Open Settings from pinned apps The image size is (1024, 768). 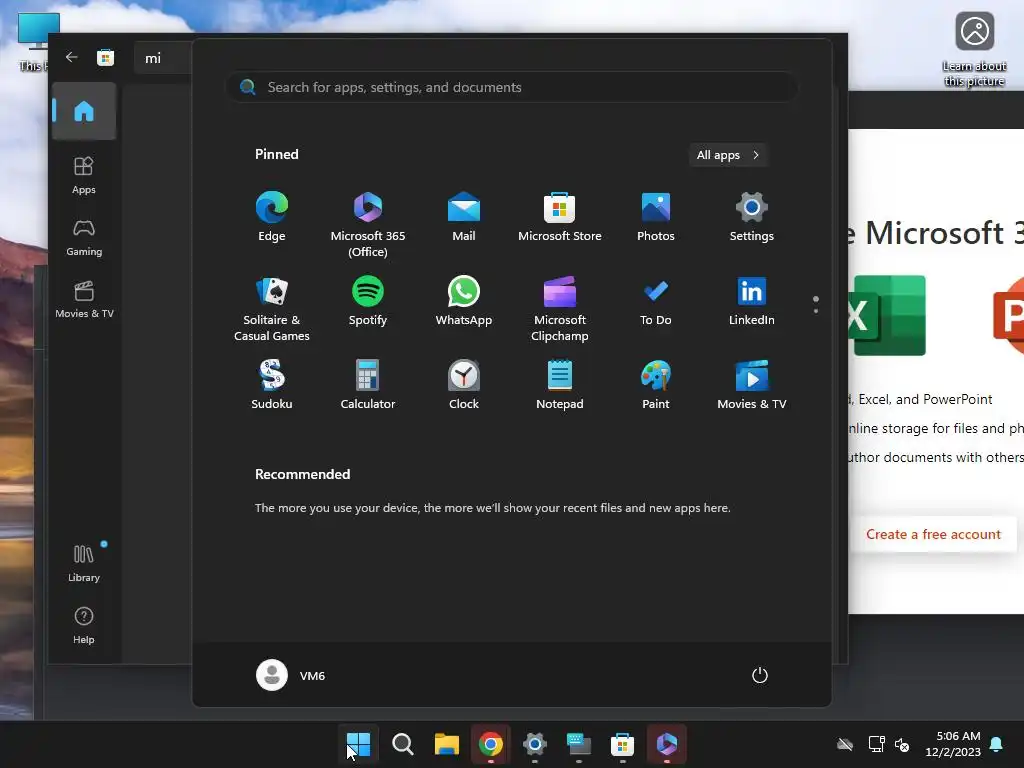pyautogui.click(x=752, y=217)
